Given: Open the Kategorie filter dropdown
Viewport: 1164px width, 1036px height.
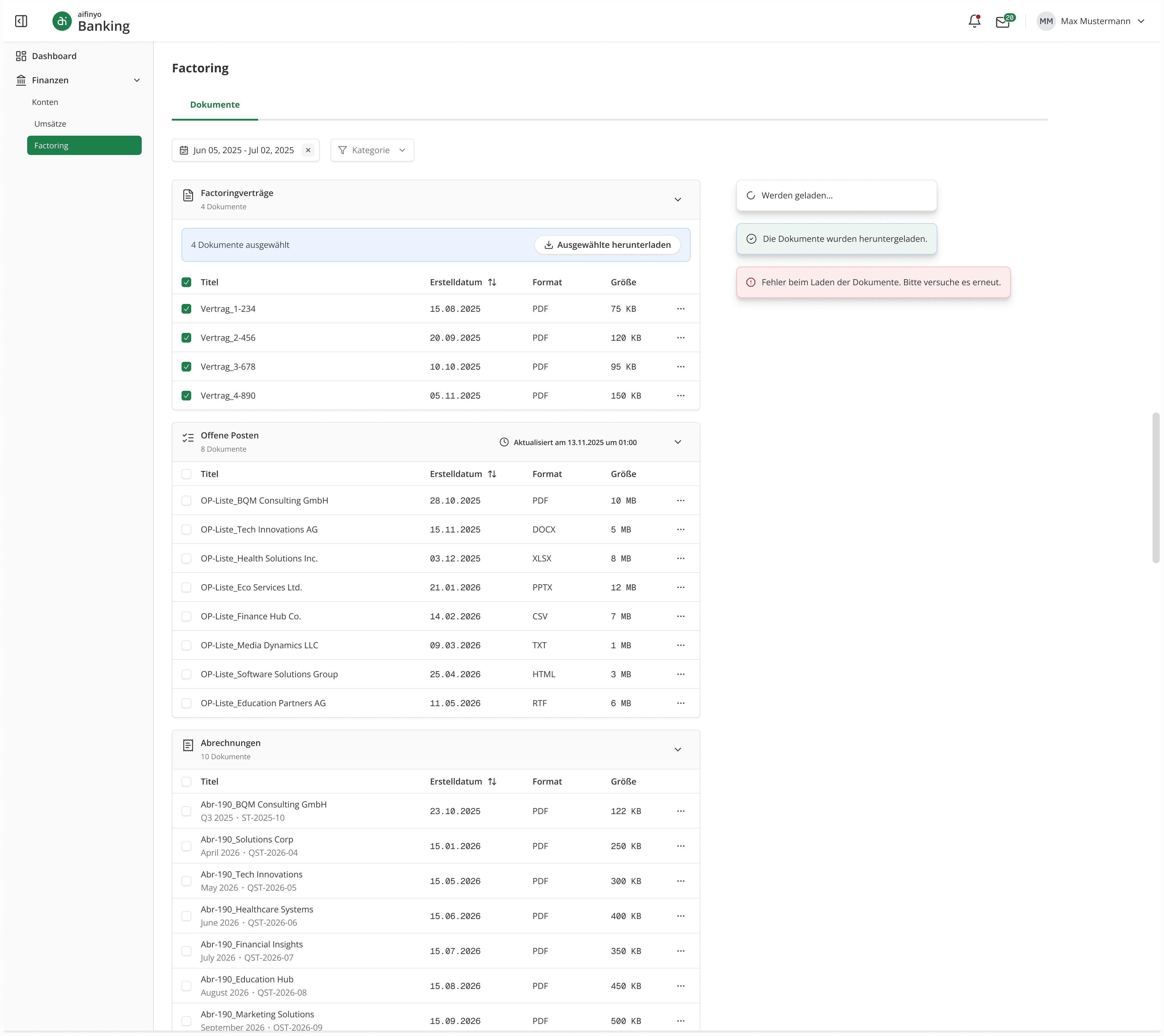Looking at the screenshot, I should [372, 150].
